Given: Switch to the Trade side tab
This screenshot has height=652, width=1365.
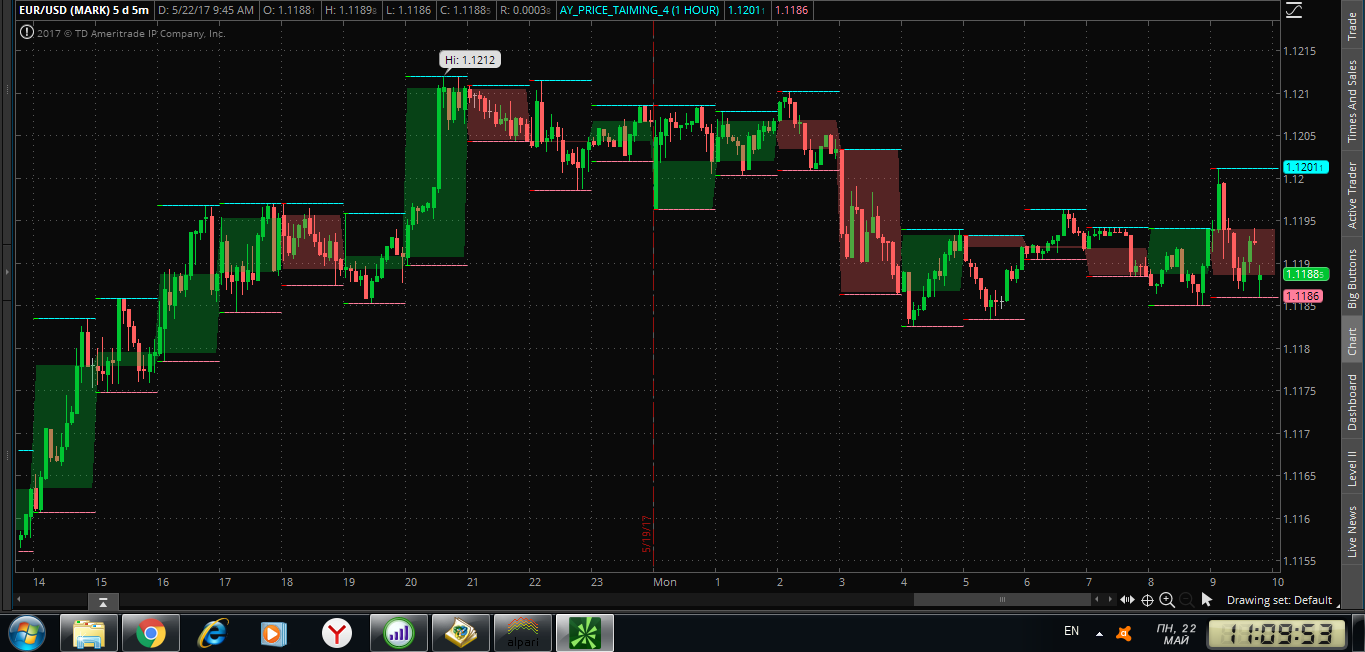Looking at the screenshot, I should [x=1352, y=25].
